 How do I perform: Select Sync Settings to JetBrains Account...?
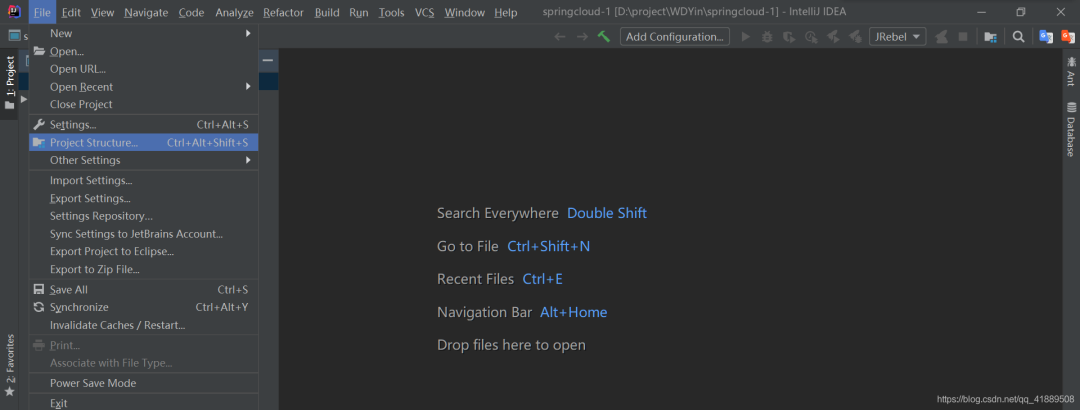click(143, 234)
